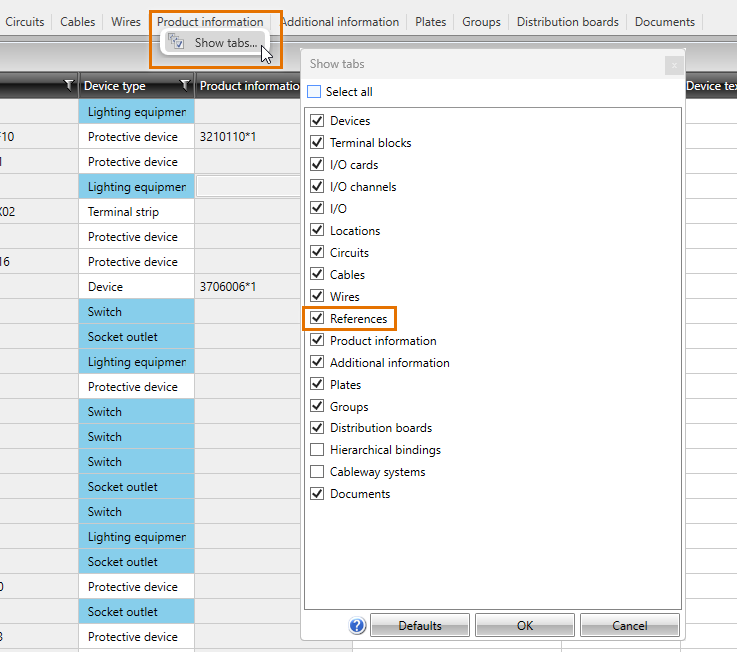Viewport: 737px width, 652px height.
Task: Open the filter on the Device type column
Action: point(184,86)
